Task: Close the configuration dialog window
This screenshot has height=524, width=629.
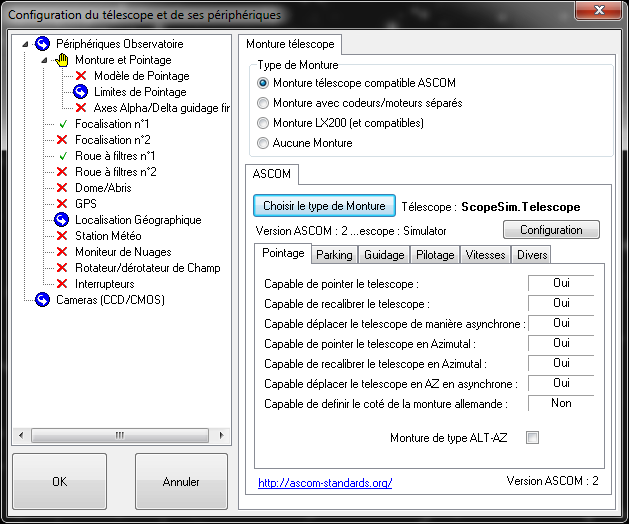Action: coord(599,10)
